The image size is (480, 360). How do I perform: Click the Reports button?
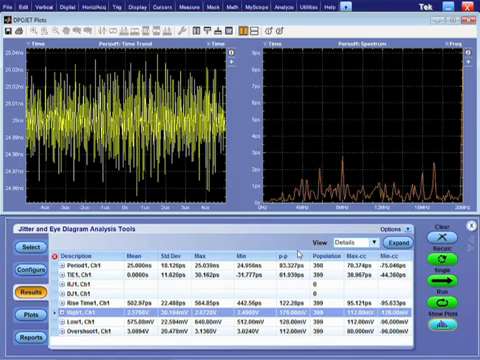pos(31,337)
